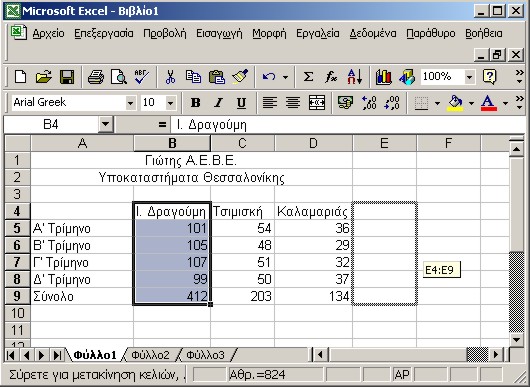530x387 pixels.
Task: Toggle Bold formatting
Action: 195,102
